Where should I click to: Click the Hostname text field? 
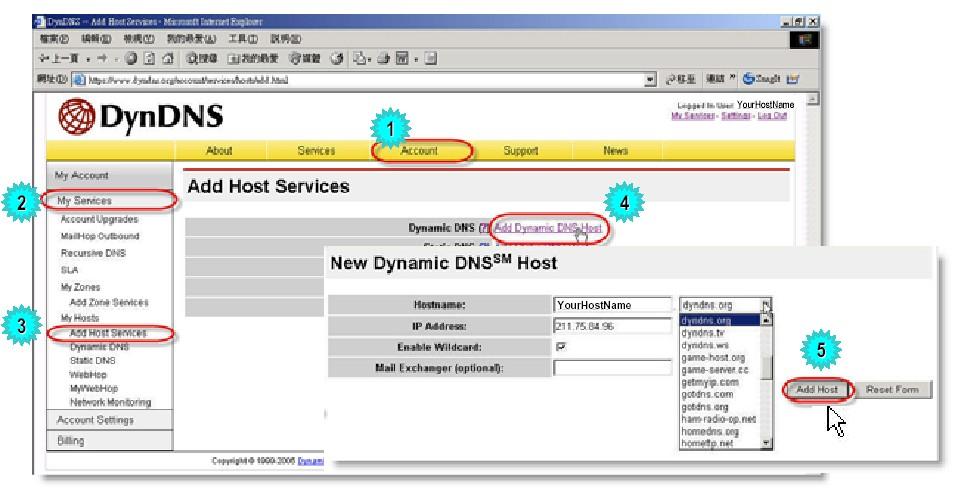(x=612, y=305)
